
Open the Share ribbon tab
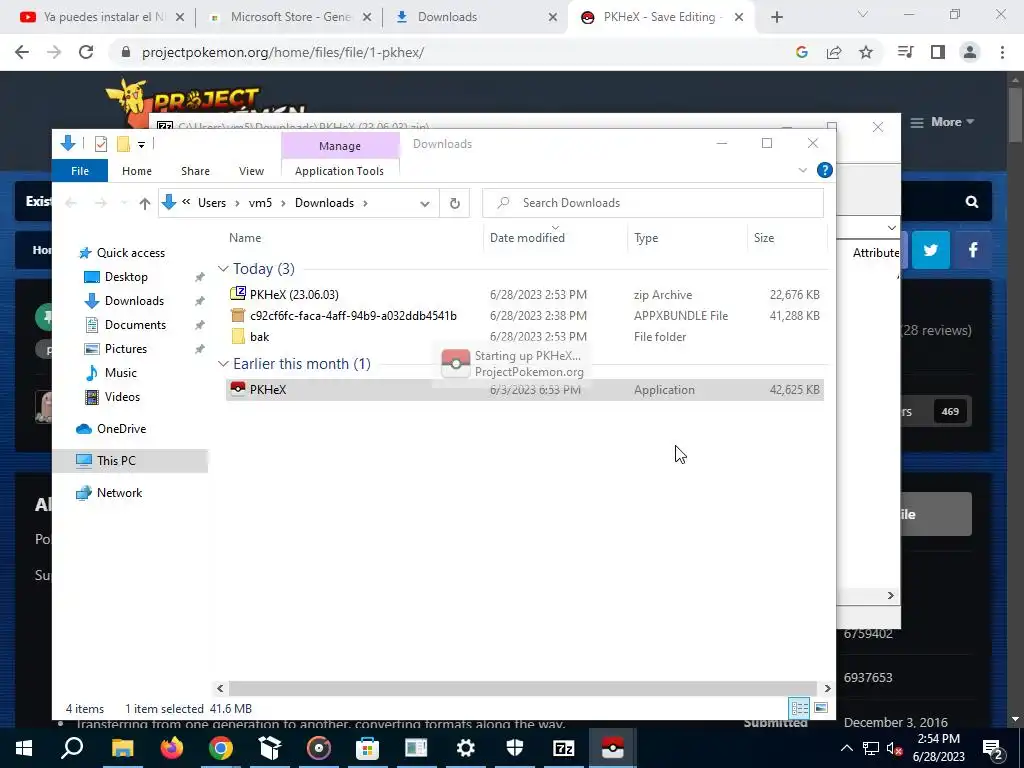(x=195, y=171)
